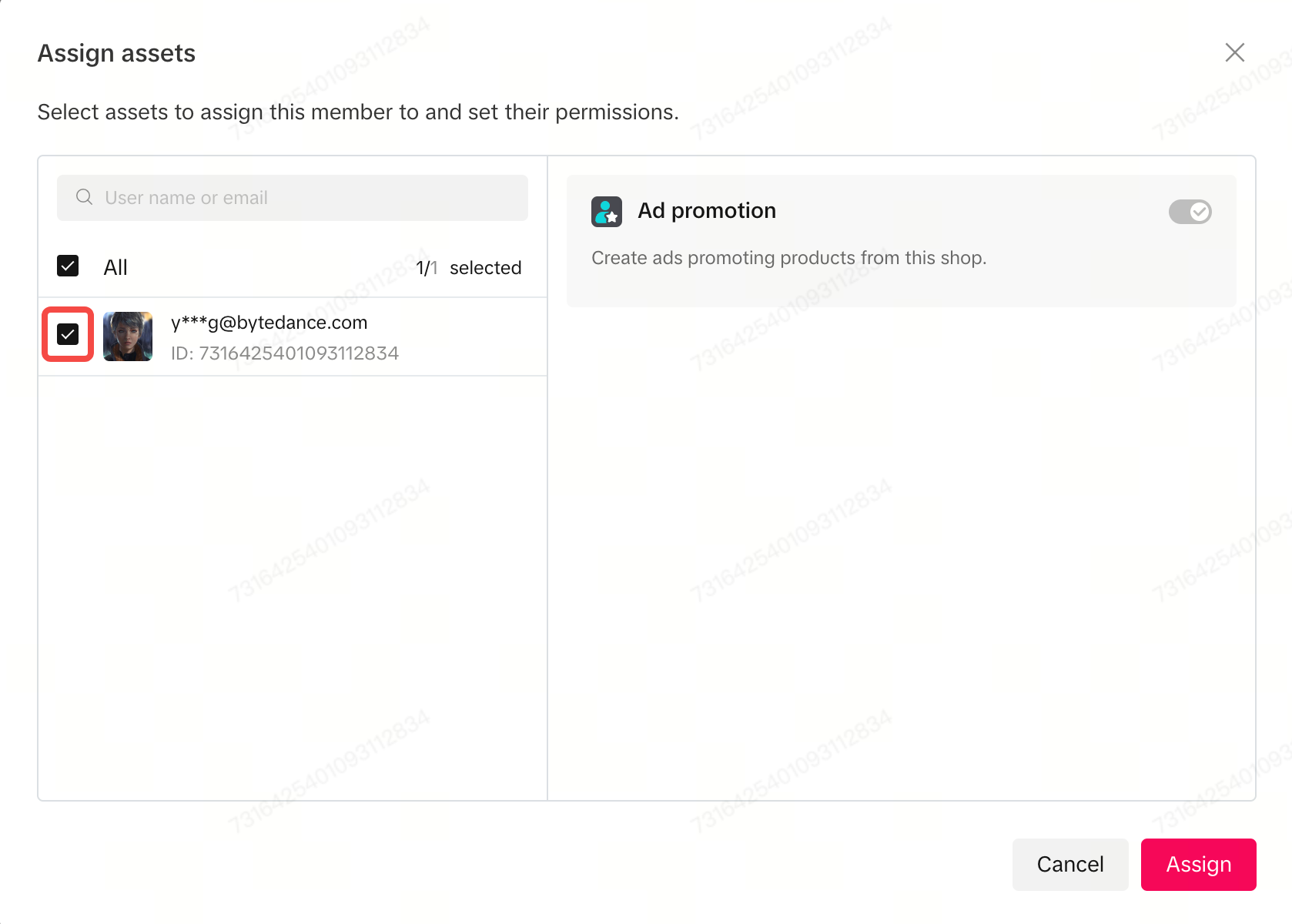Click the search magnifier icon
Image resolution: width=1292 pixels, height=924 pixels.
(x=84, y=197)
